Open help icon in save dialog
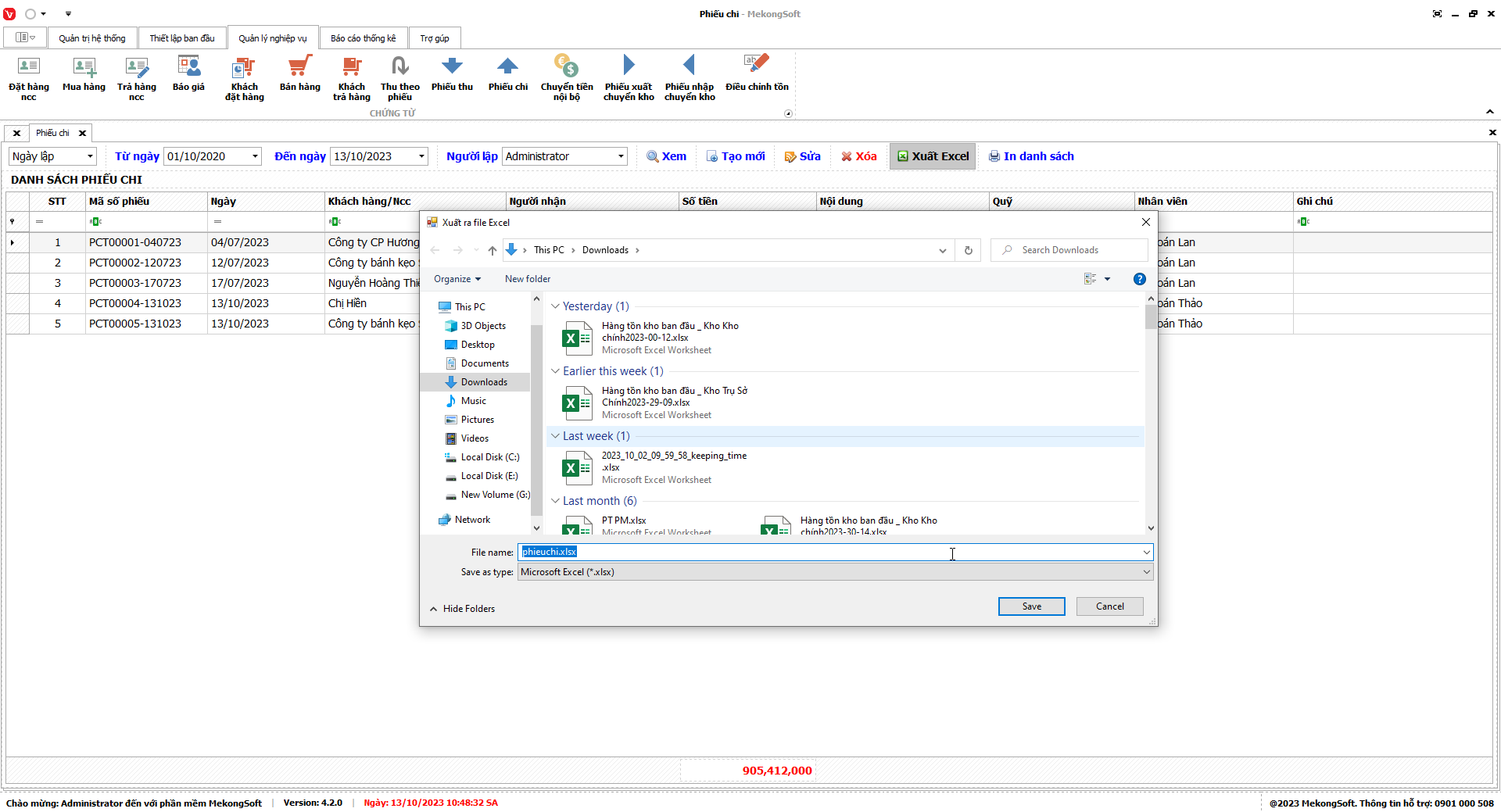The width and height of the screenshot is (1501, 812). 1139,279
